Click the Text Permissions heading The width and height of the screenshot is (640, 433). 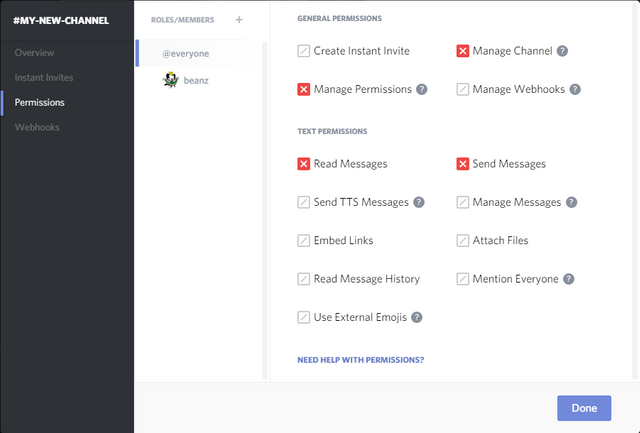(x=332, y=131)
